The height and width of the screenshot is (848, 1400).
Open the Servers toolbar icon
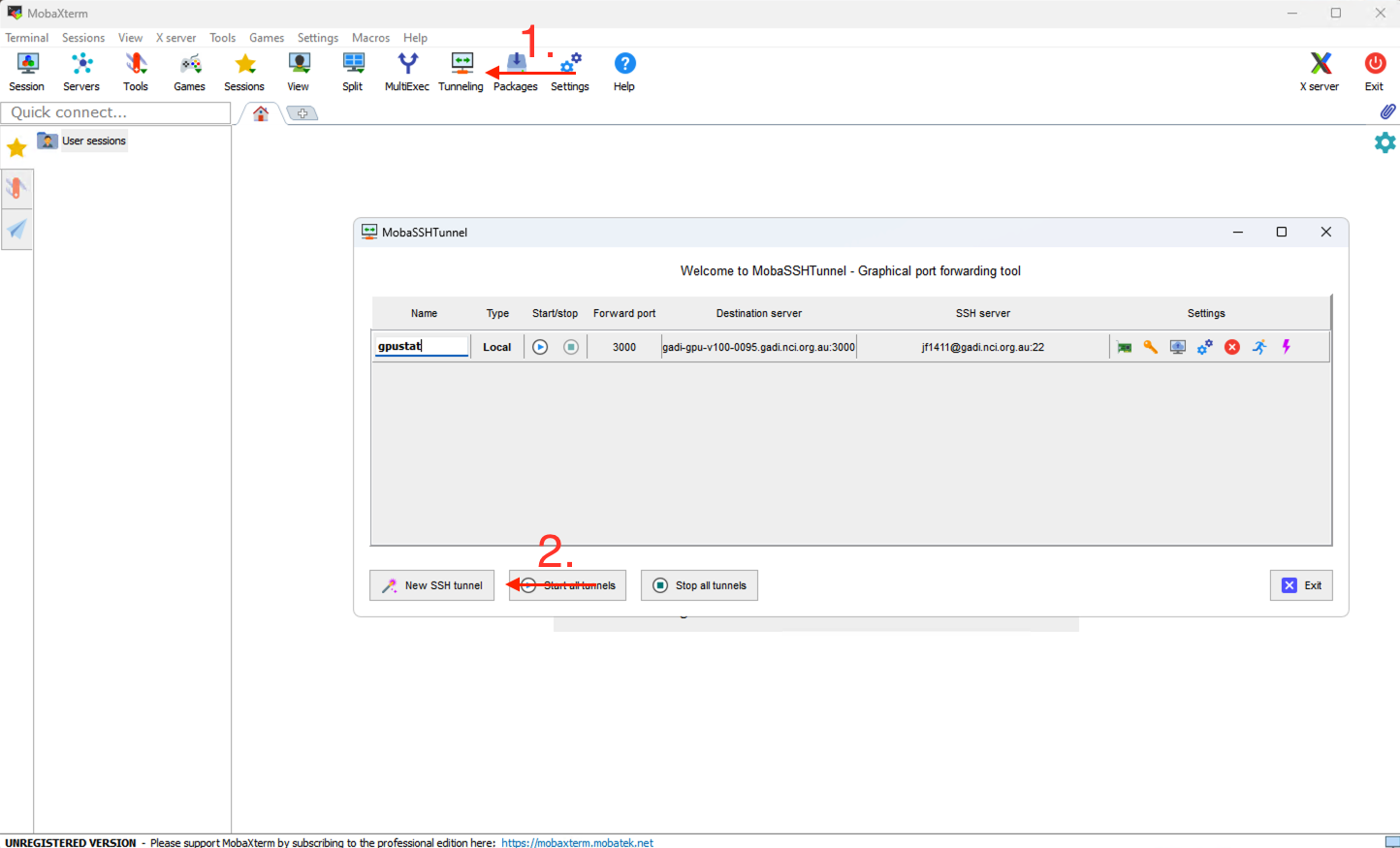coord(81,72)
